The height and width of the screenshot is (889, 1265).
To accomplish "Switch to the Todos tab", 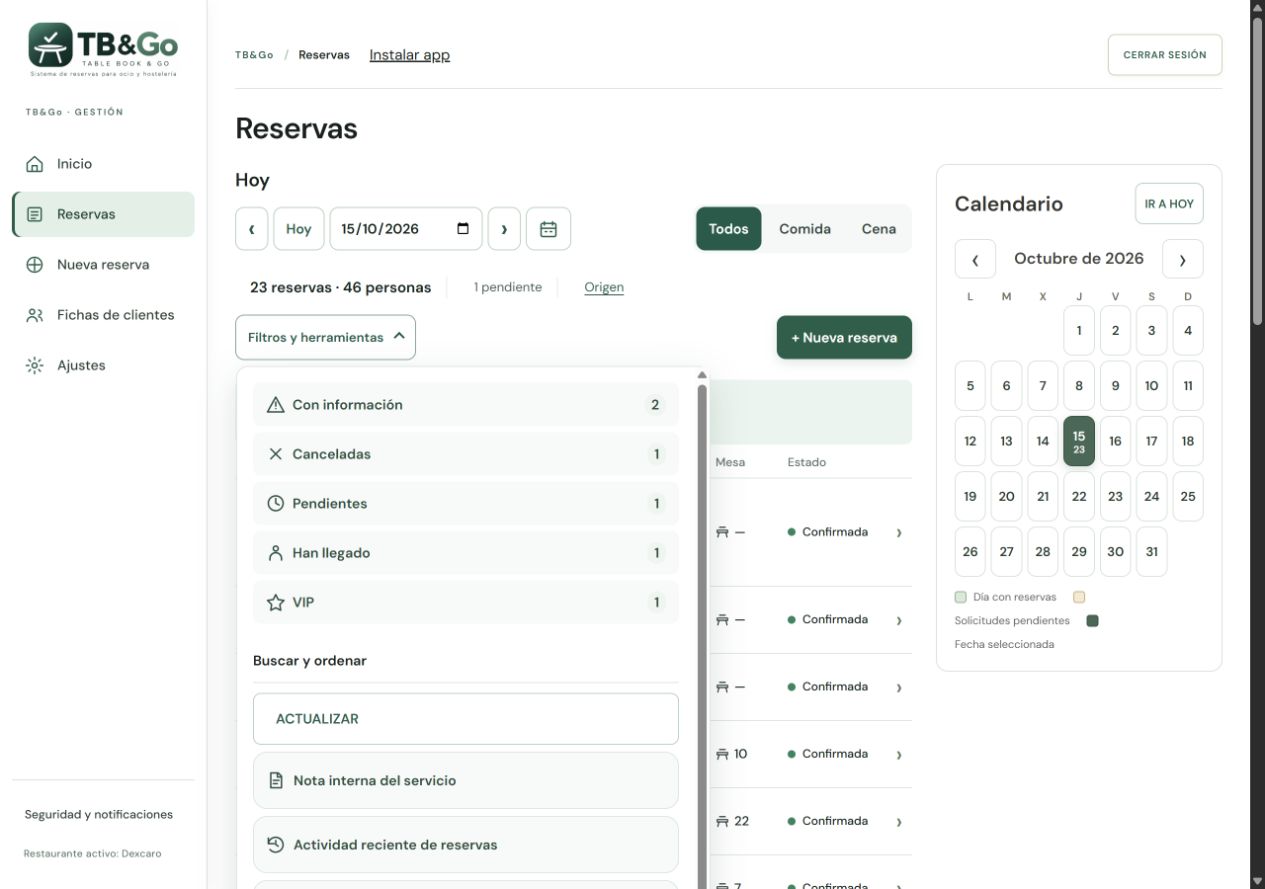I will coord(729,229).
